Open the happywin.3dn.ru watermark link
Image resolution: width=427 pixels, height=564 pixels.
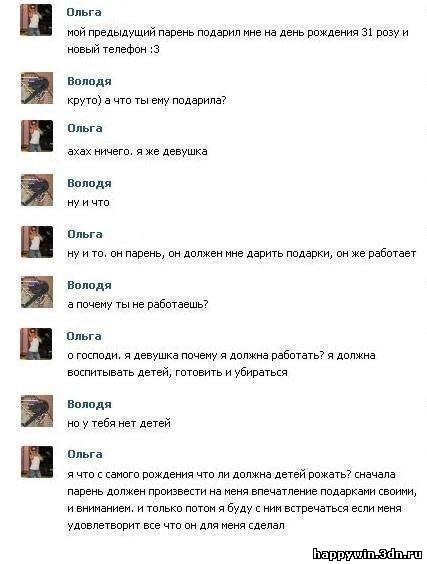[367, 554]
